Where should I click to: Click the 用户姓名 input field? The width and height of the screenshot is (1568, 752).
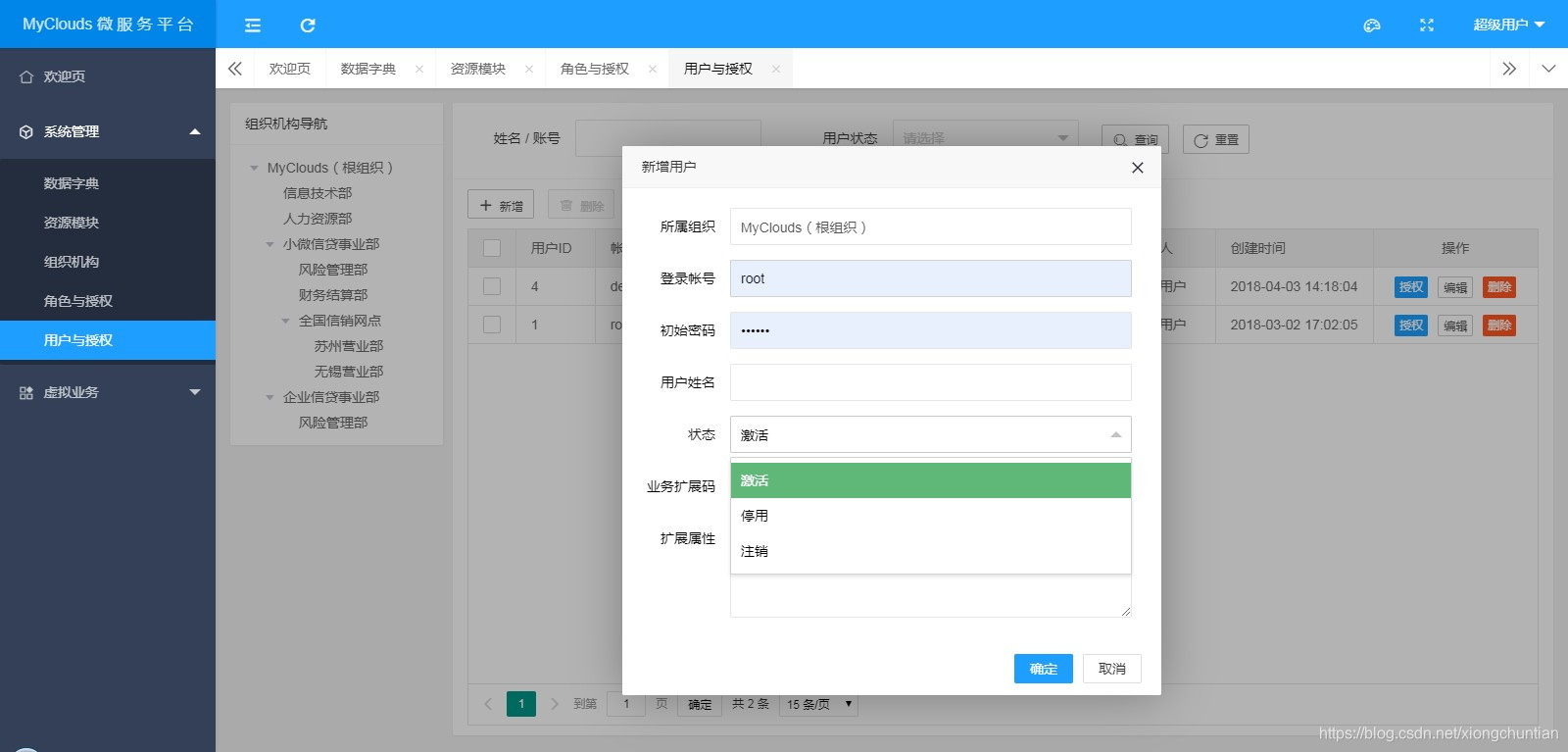[931, 382]
